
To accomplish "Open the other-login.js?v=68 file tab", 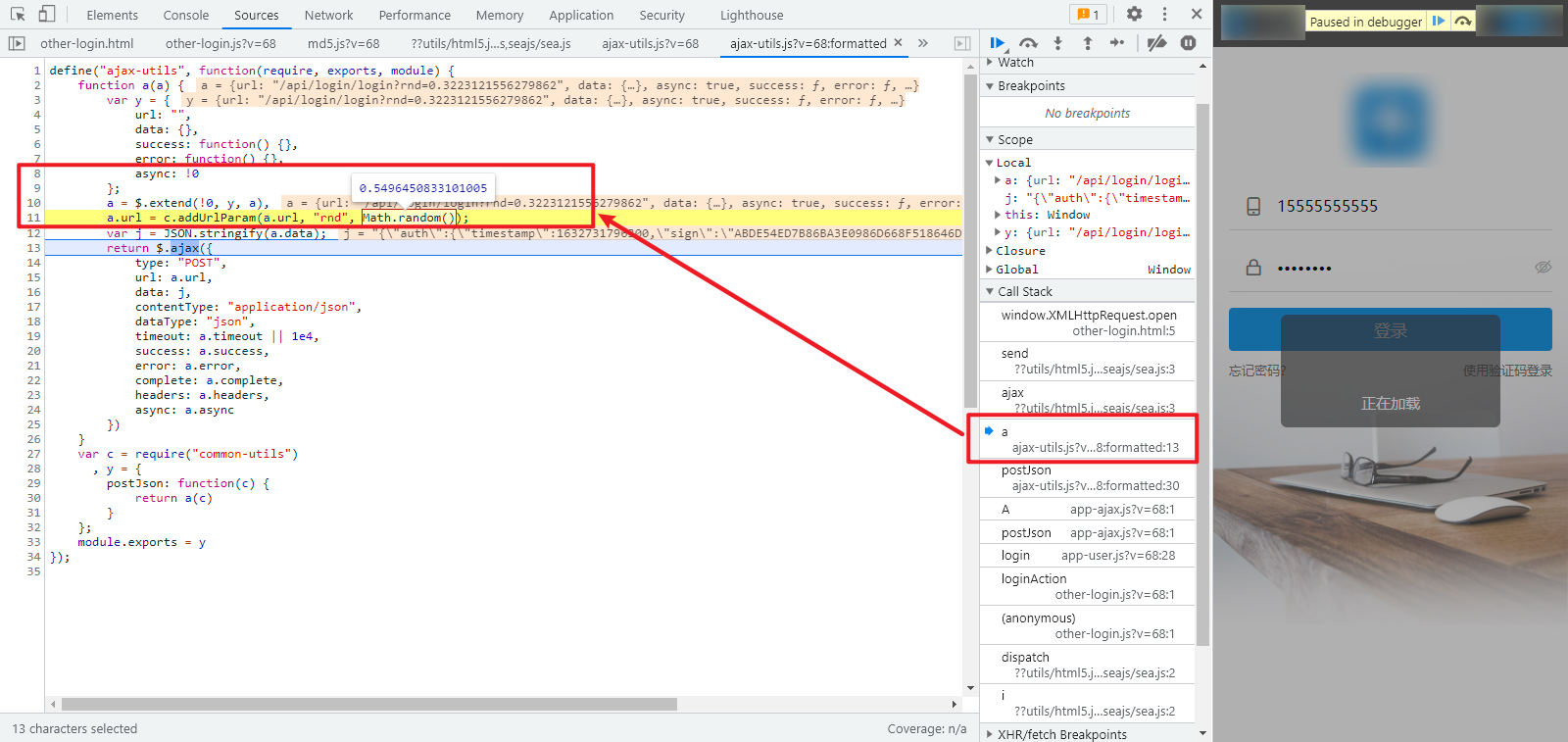I will click(x=220, y=43).
